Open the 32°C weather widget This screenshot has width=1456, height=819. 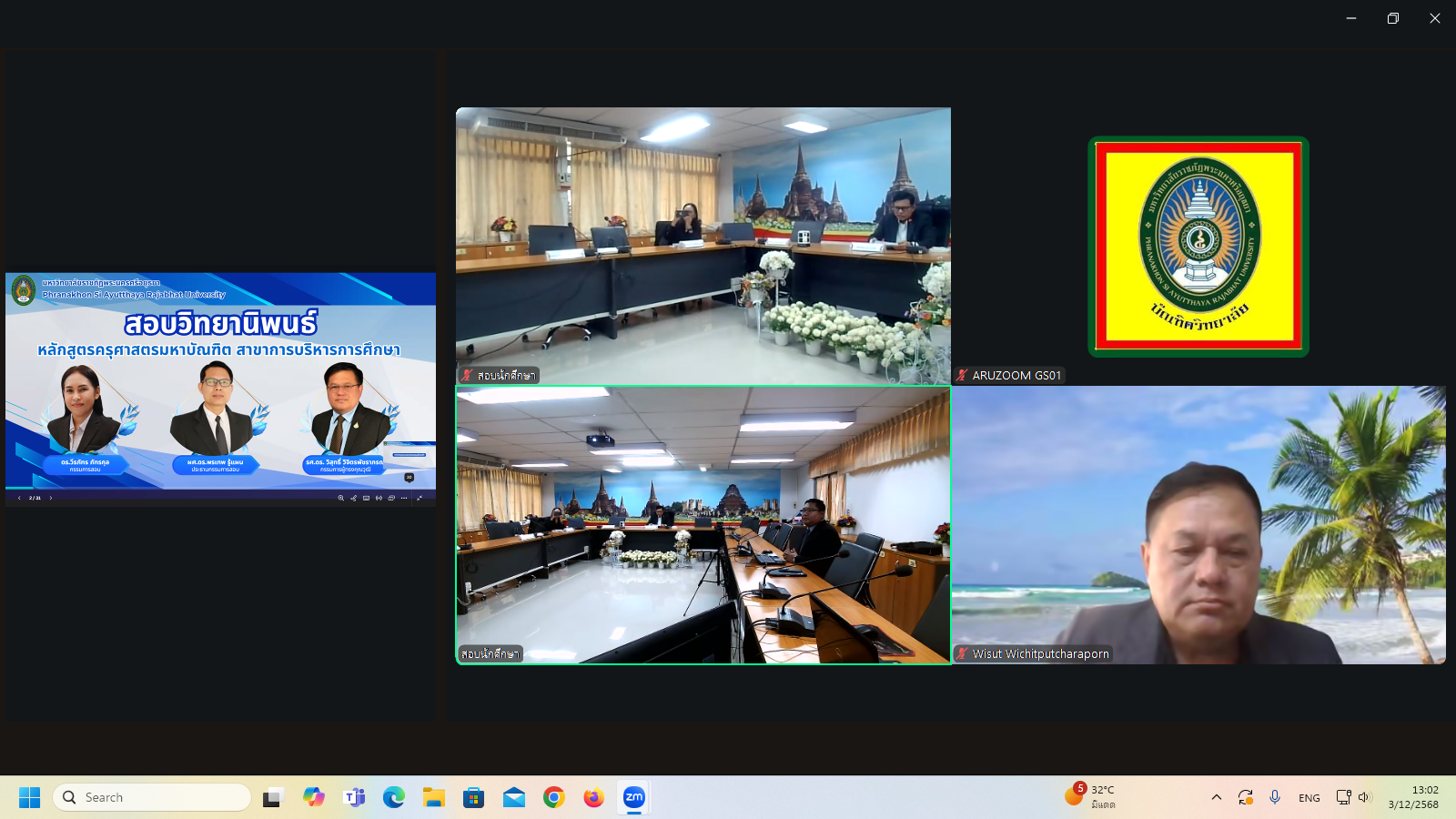[x=1090, y=796]
